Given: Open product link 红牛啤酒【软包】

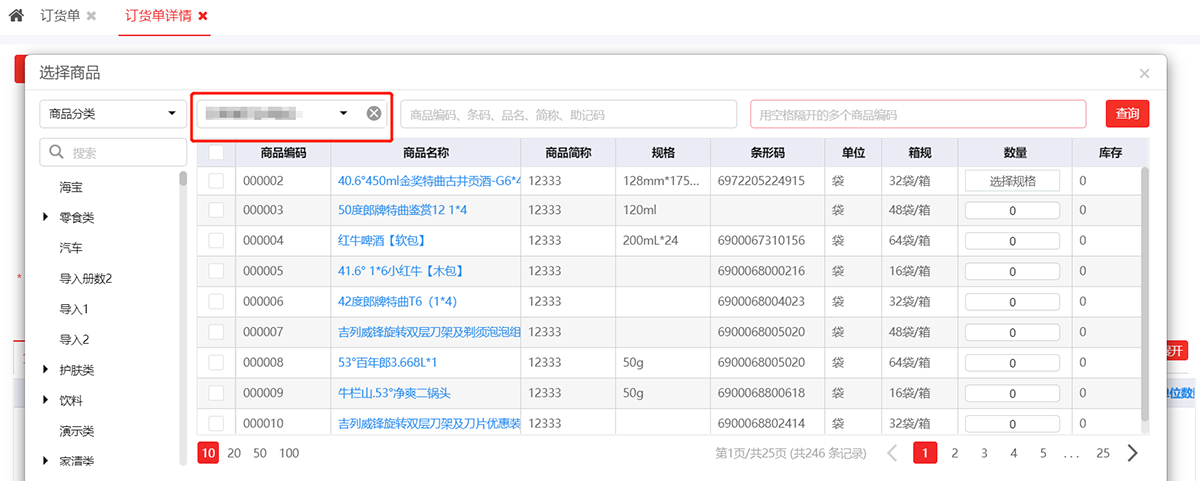Looking at the screenshot, I should 383,241.
